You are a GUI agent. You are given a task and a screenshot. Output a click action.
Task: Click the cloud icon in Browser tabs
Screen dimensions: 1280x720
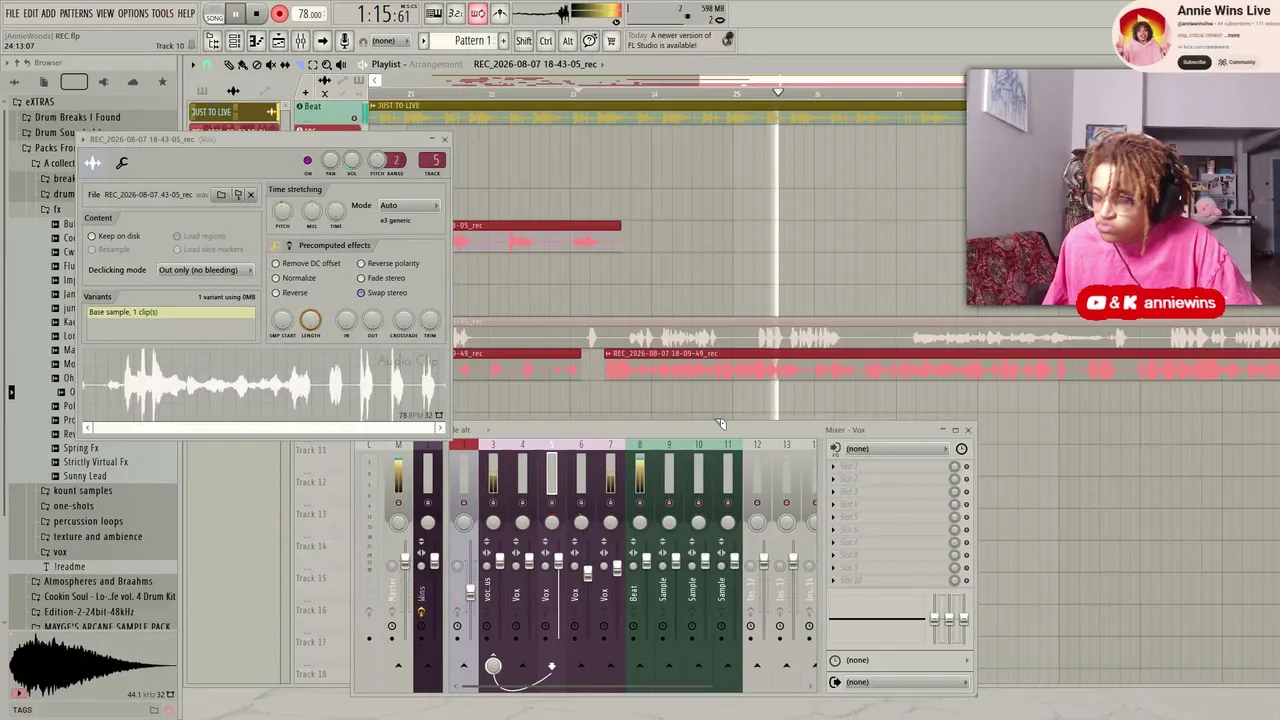click(133, 82)
